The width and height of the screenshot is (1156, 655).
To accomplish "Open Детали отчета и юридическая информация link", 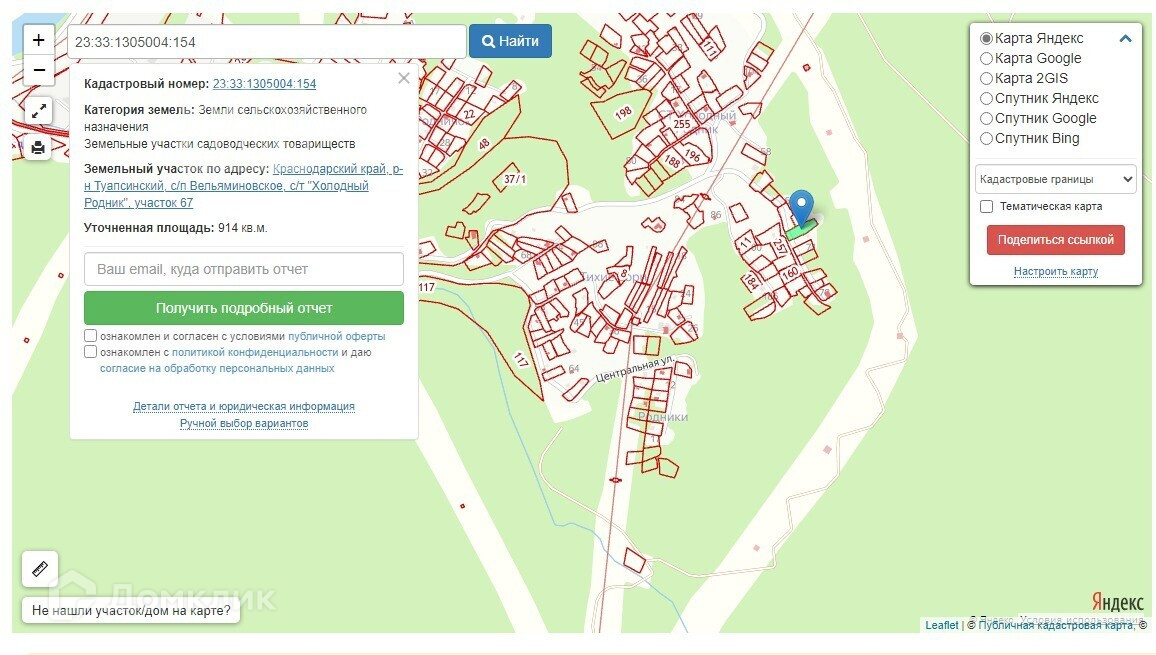I will click(244, 406).
